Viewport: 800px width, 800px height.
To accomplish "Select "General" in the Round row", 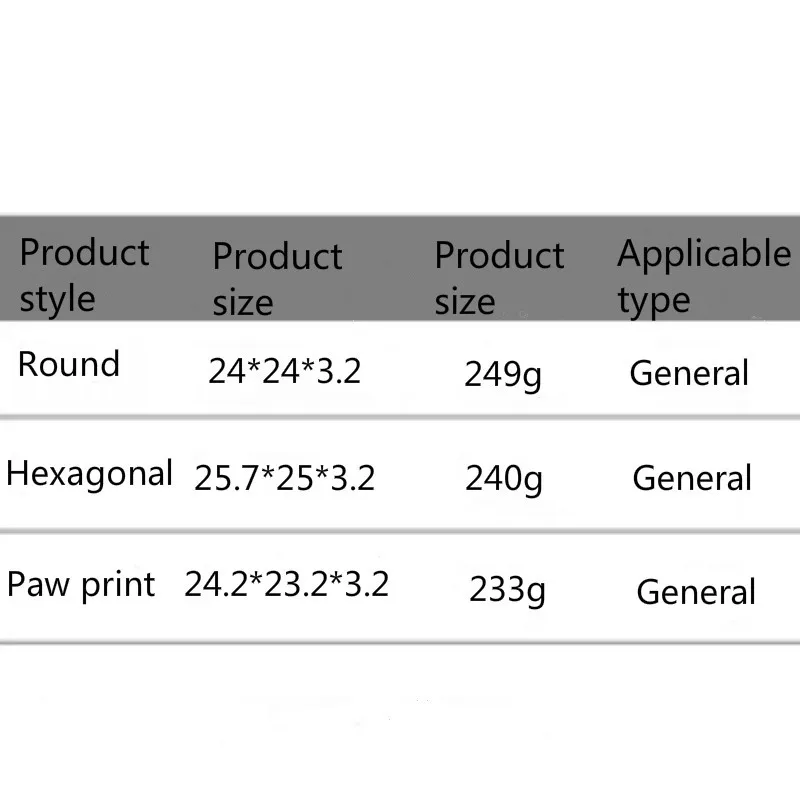I will point(689,374).
